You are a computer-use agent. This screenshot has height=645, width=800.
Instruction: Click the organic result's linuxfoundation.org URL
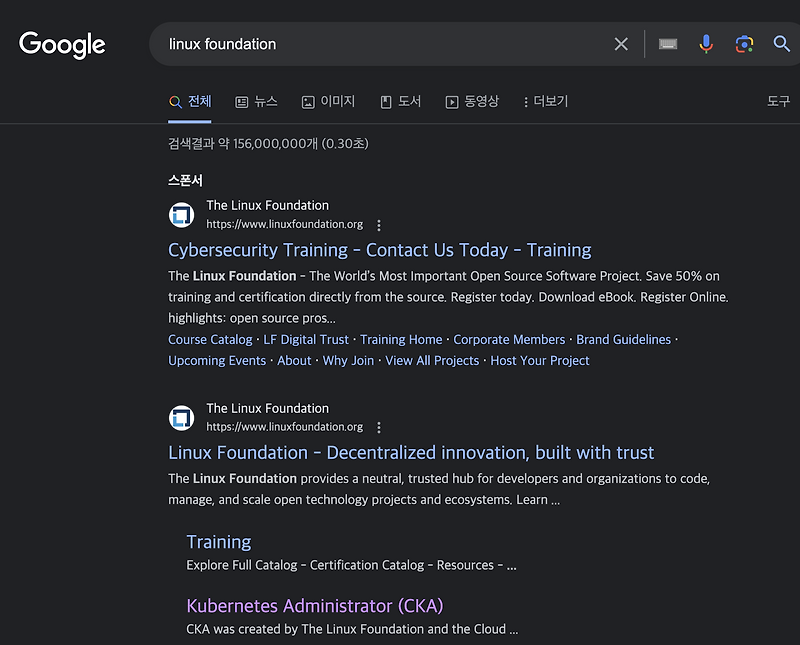[285, 427]
